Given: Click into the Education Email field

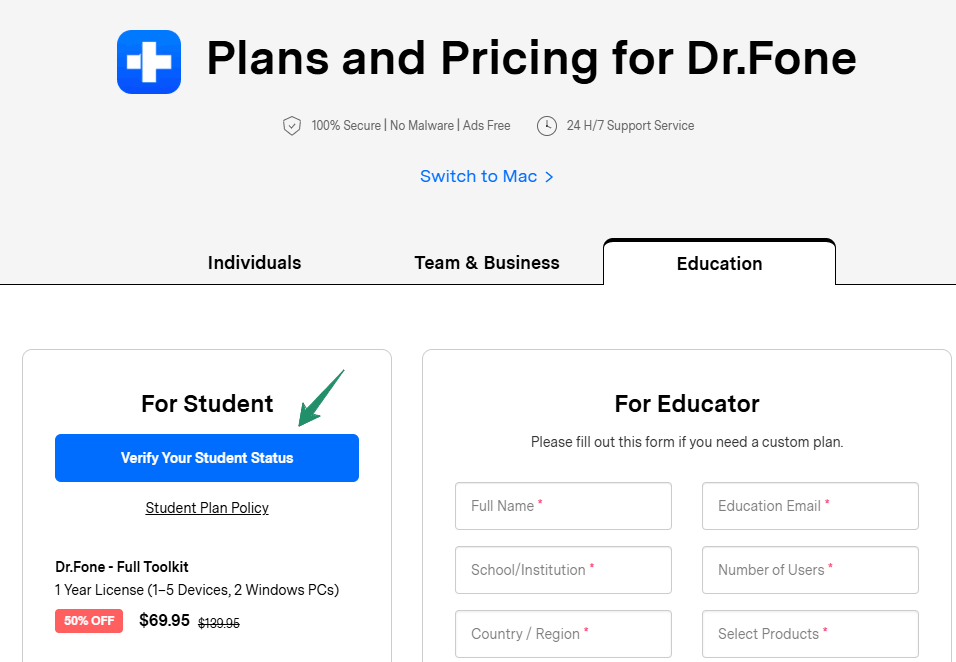Looking at the screenshot, I should [x=810, y=506].
